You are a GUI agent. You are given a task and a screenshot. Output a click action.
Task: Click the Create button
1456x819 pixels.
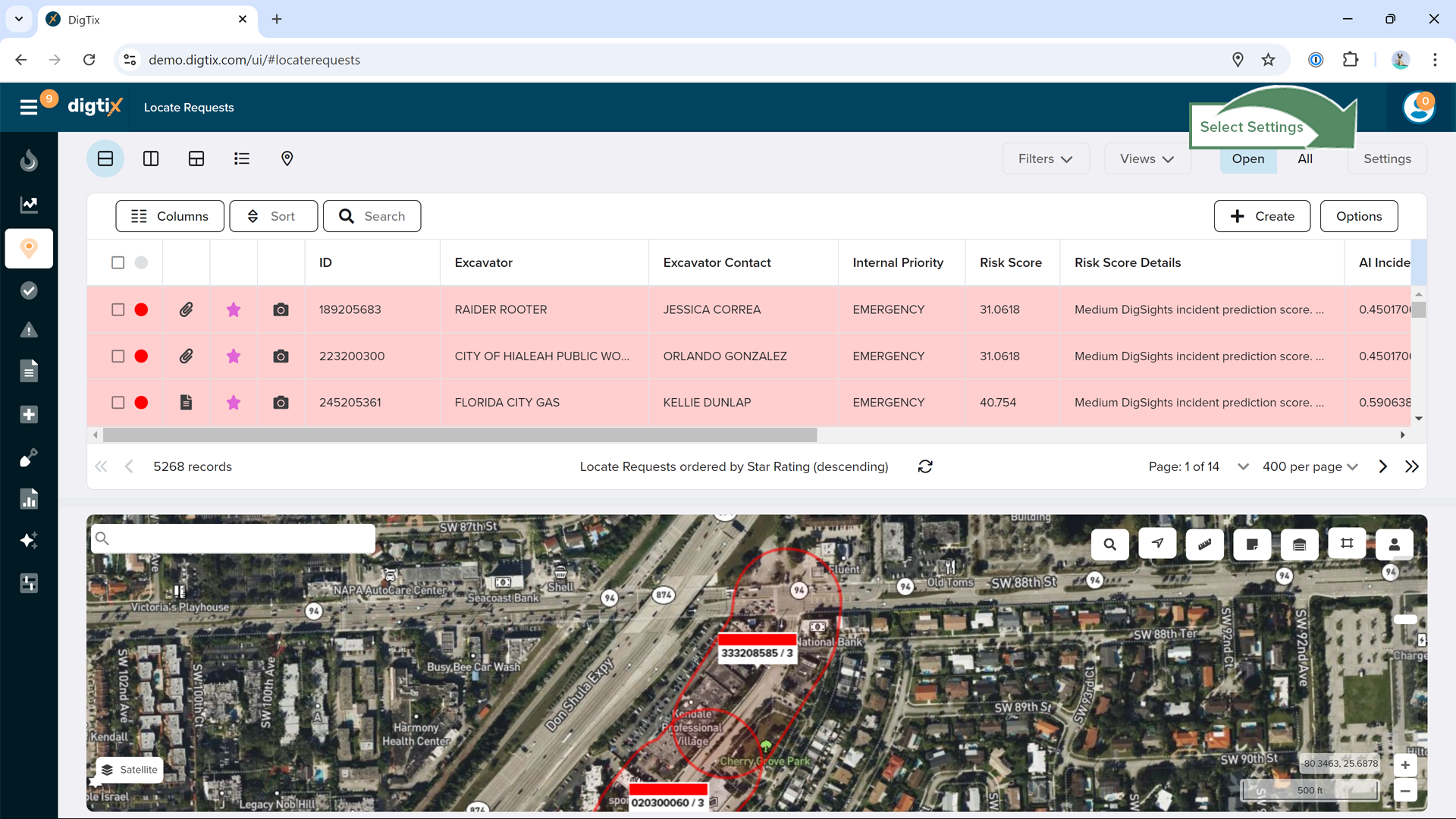pyautogui.click(x=1262, y=216)
